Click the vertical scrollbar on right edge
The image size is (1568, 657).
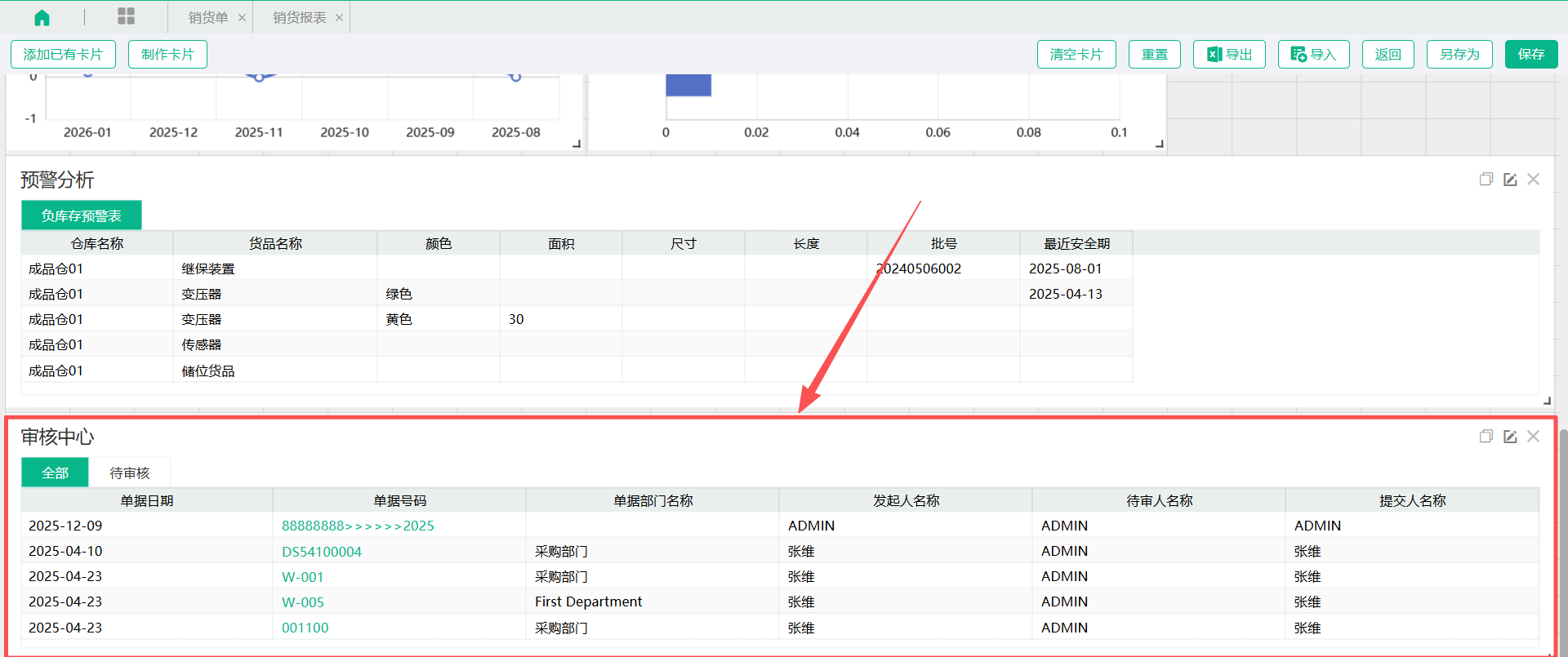pos(1563,539)
